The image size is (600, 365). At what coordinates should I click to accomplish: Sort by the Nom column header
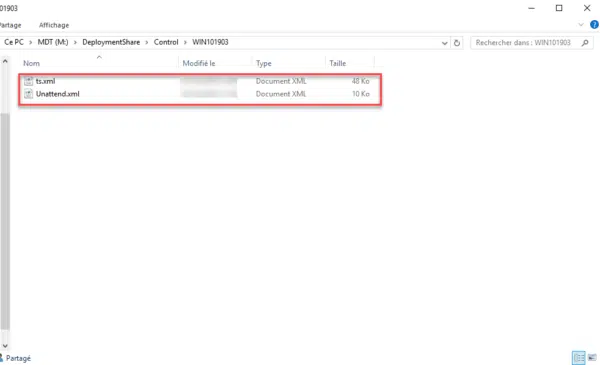coord(31,64)
